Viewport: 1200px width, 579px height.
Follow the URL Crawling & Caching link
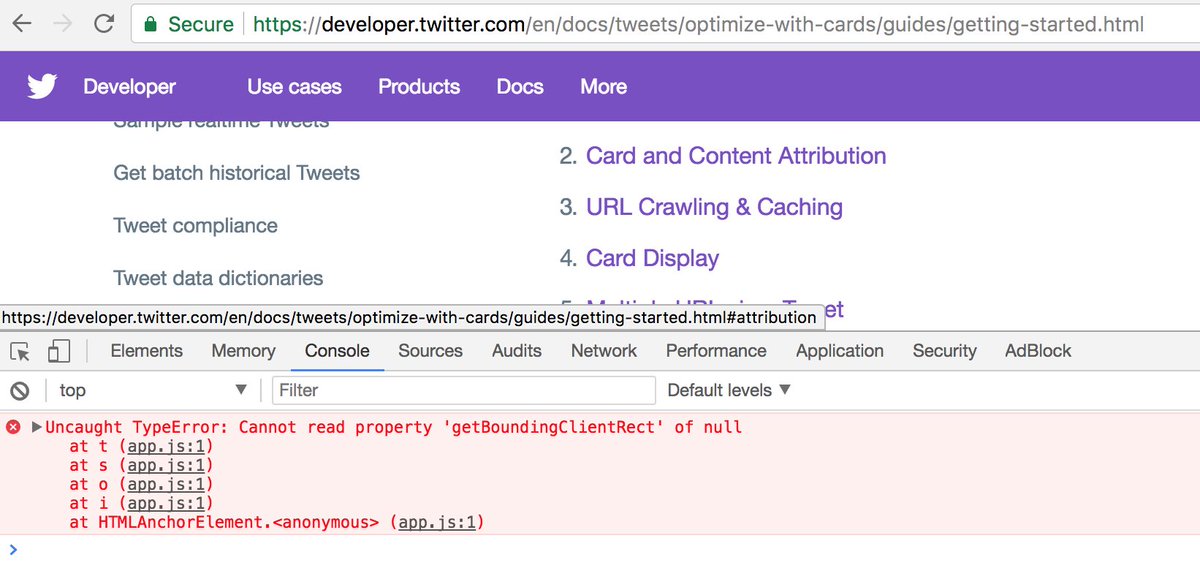click(714, 207)
